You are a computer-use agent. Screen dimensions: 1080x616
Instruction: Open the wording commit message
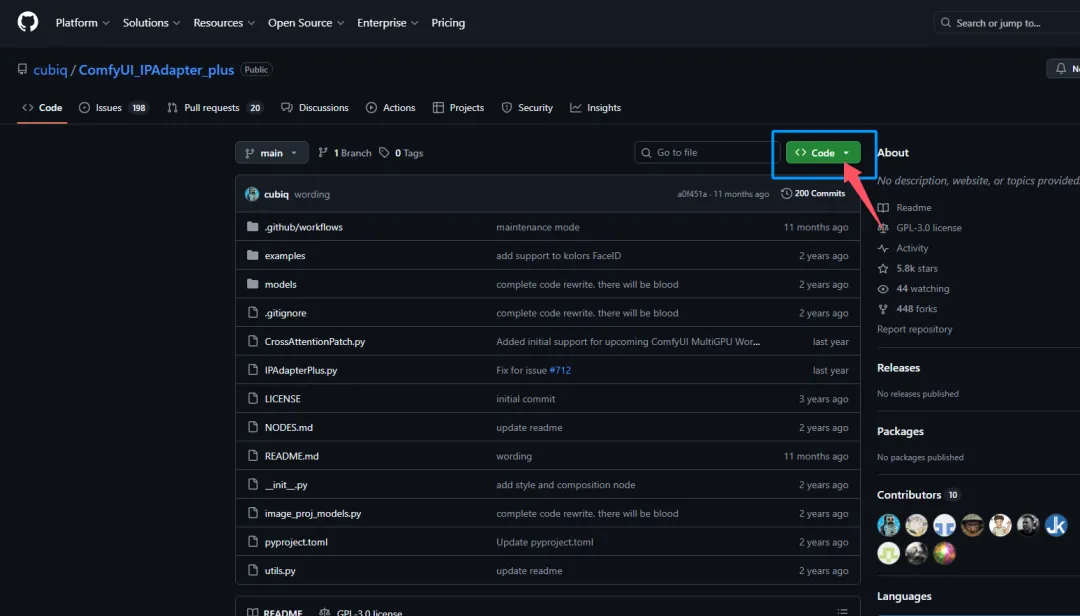(312, 194)
